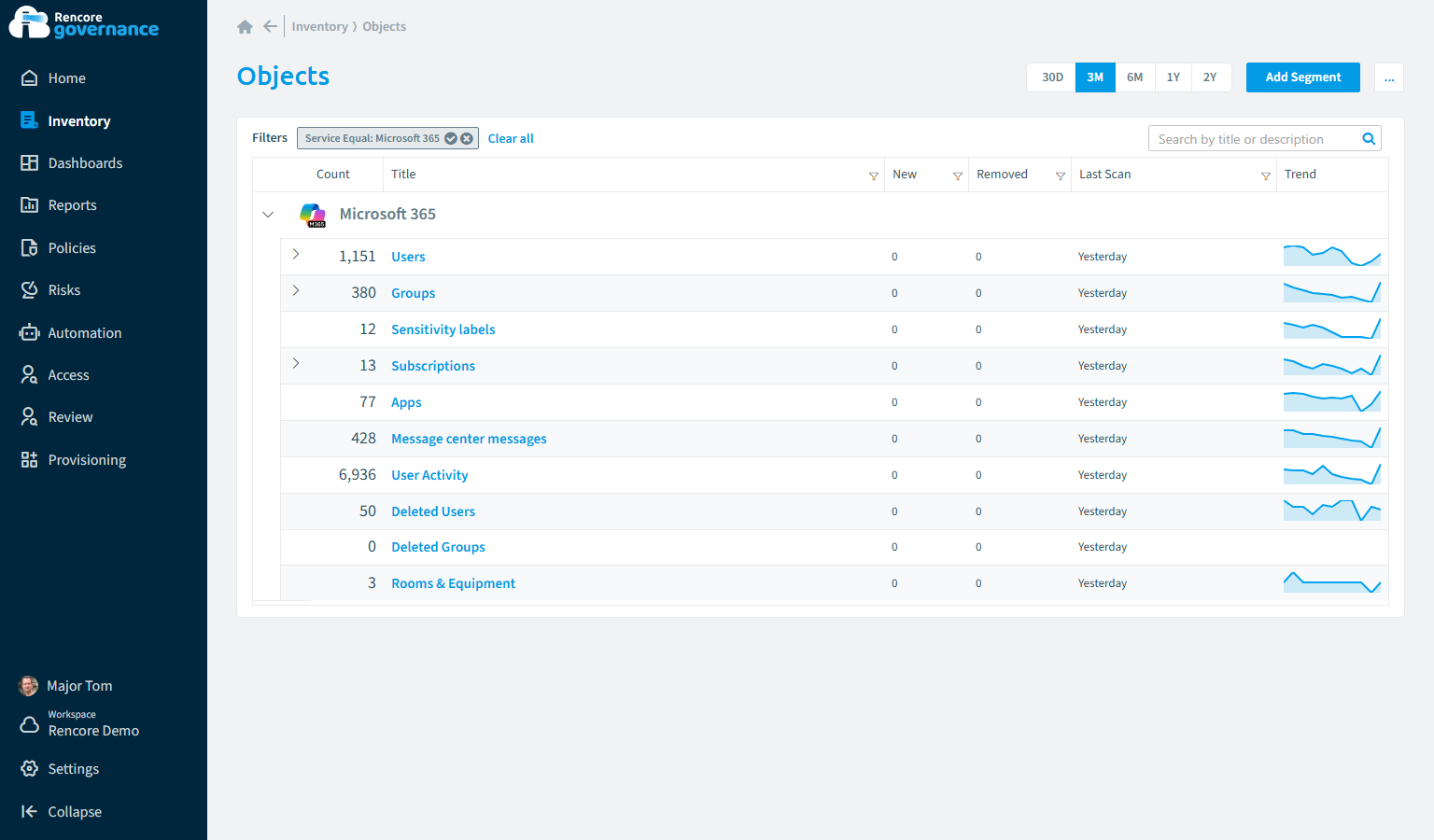Click the Users trend sparkline
This screenshot has width=1434, height=840.
tap(1332, 256)
